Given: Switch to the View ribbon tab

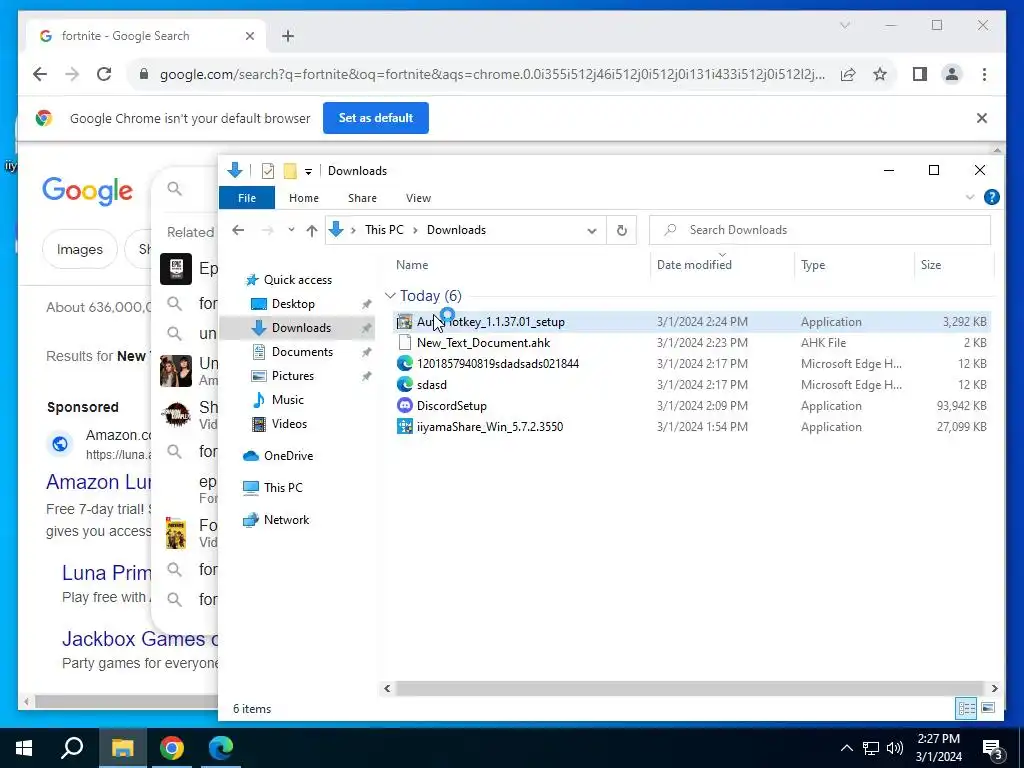Looking at the screenshot, I should pos(418,198).
